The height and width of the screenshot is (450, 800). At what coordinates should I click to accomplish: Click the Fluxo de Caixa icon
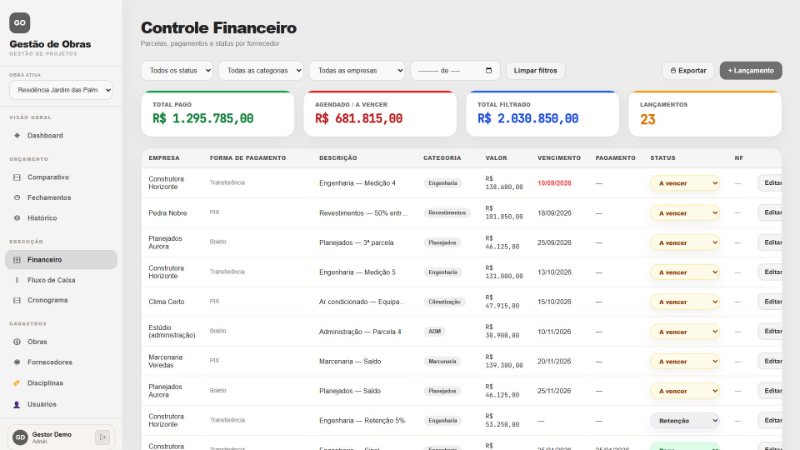coord(17,280)
